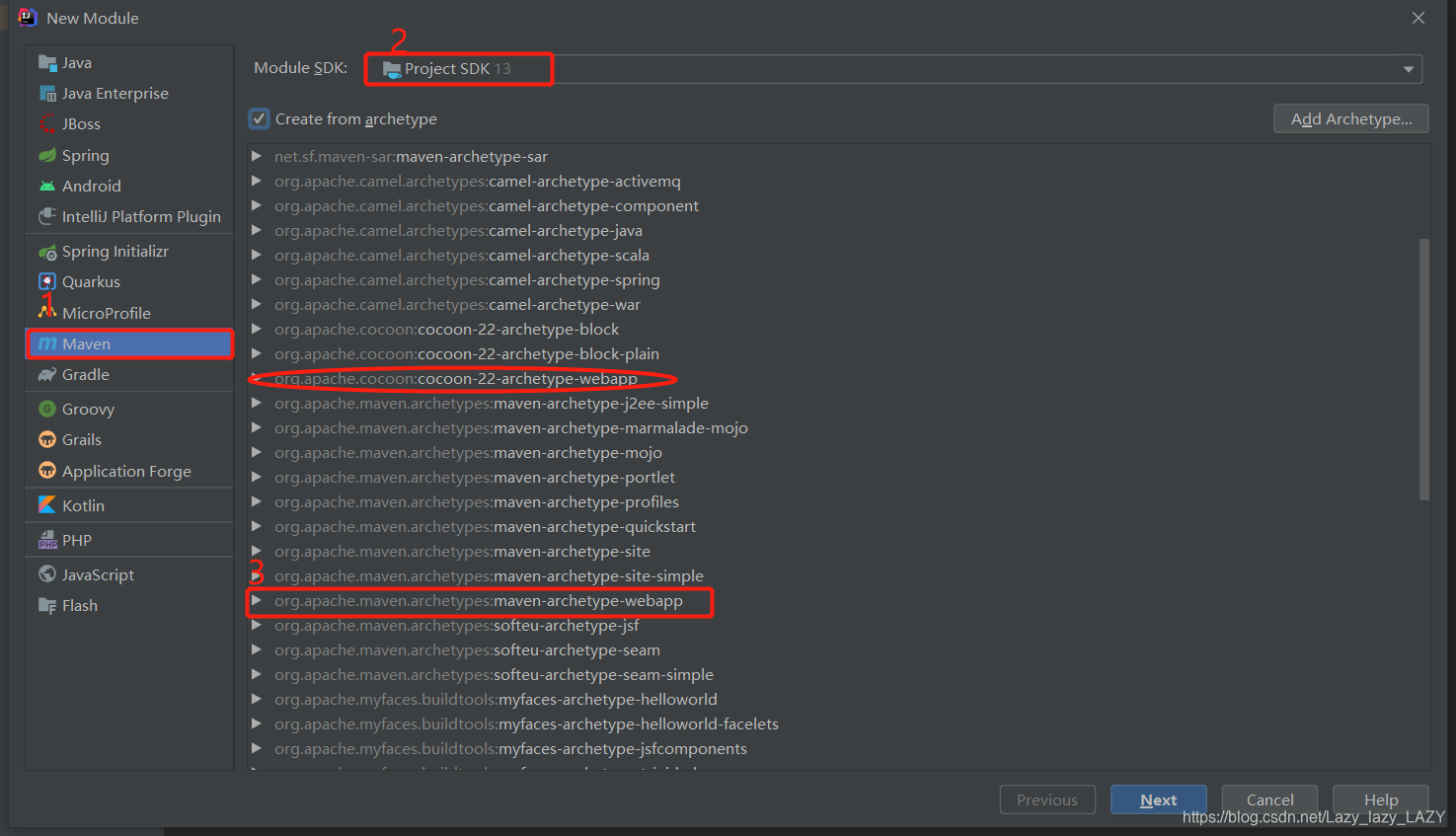Select maven-archetype-profiles archetype row
Viewport: 1456px width, 836px height.
839,501
